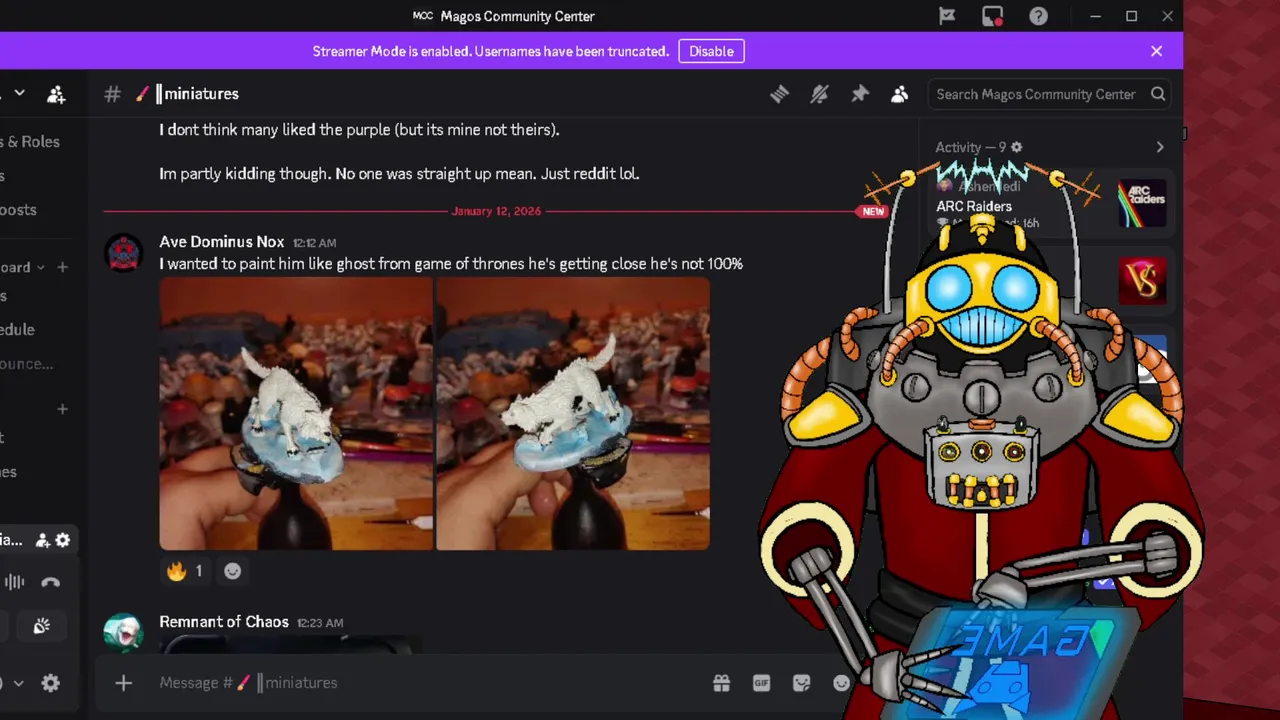Click the search magnifier icon
This screenshot has height=720, width=1280.
coord(1158,94)
